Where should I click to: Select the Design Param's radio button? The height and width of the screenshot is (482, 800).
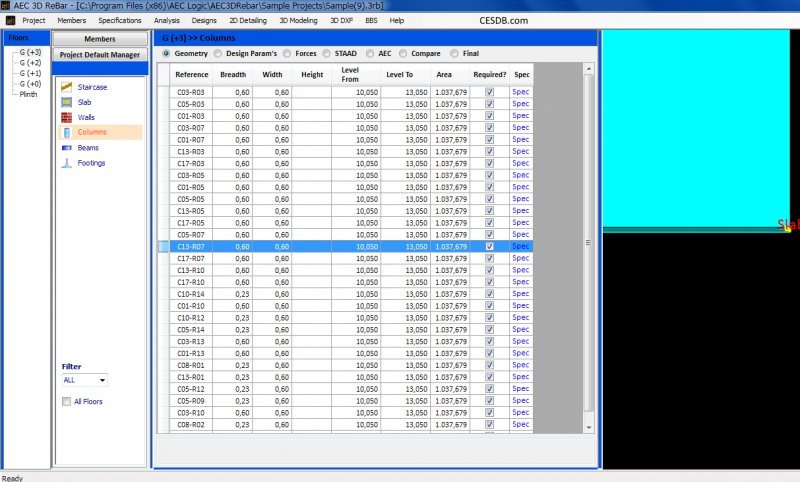[x=218, y=54]
